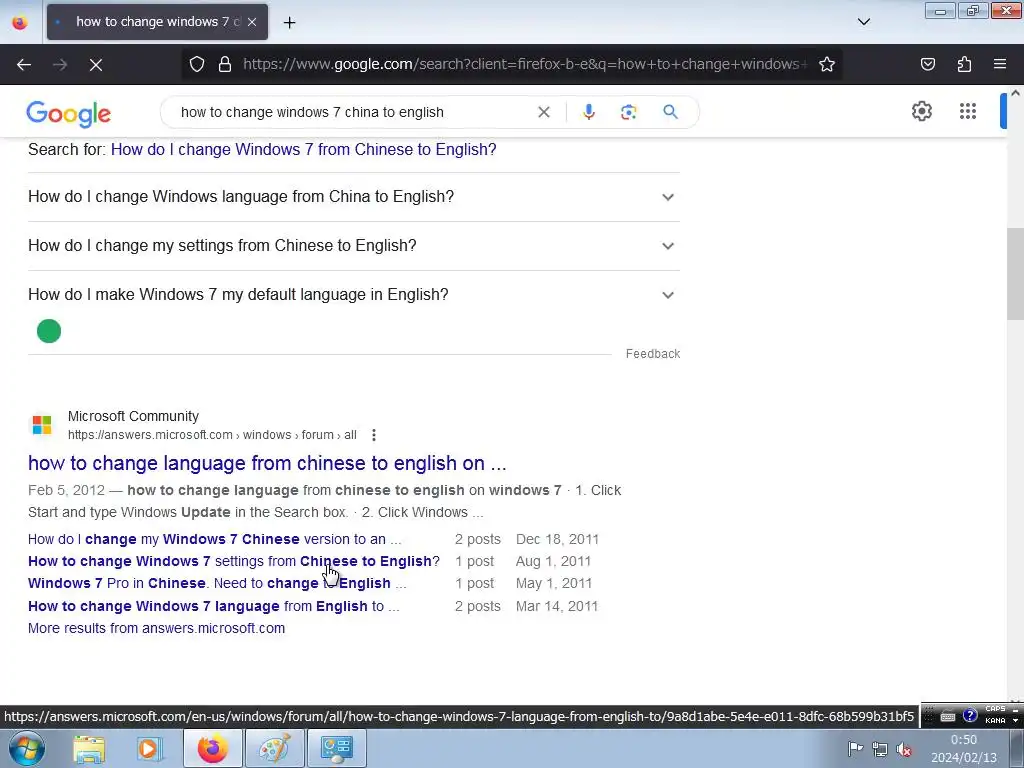List all tabs using the chevron button

tap(863, 22)
